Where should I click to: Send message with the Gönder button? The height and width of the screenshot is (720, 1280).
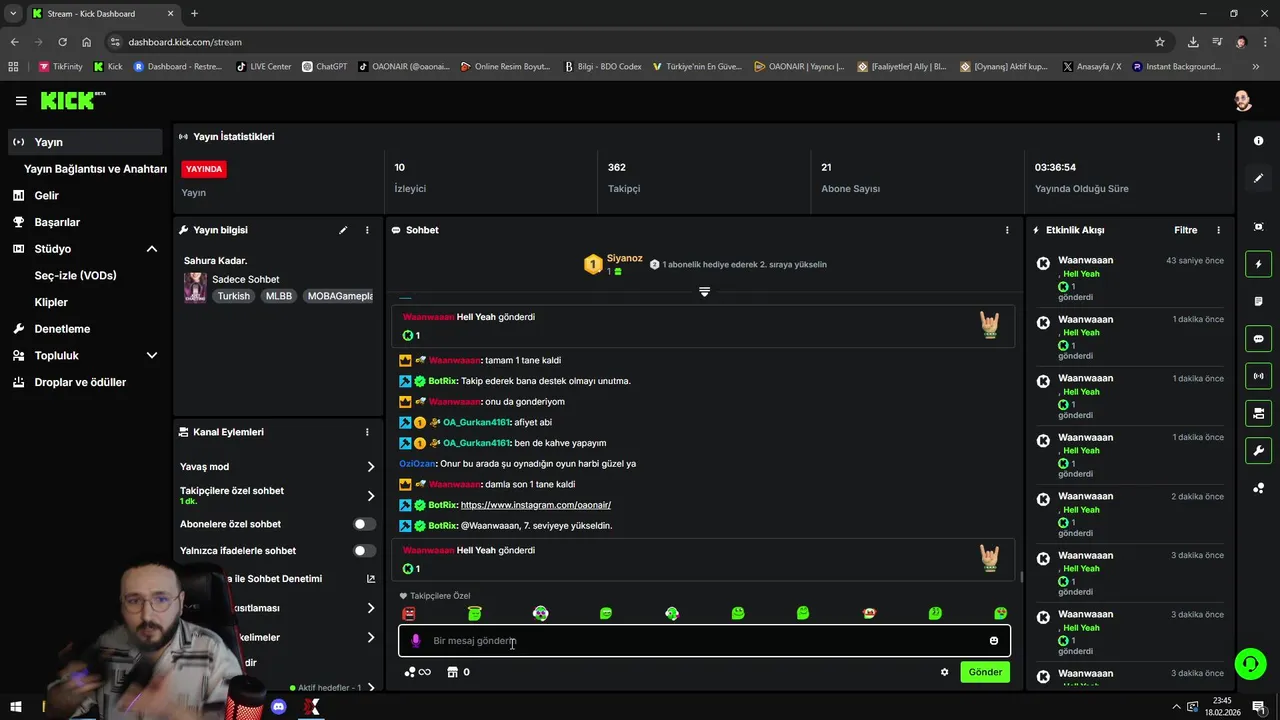click(x=984, y=672)
